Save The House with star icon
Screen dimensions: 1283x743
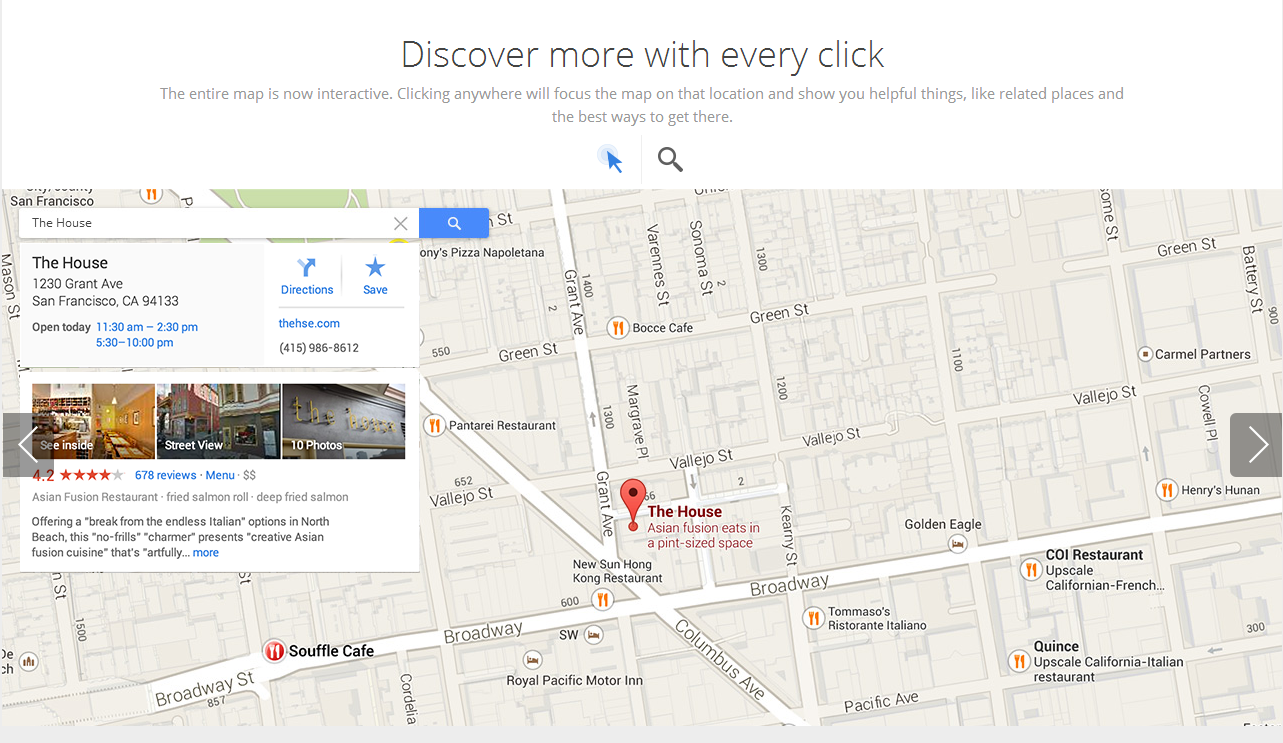[375, 276]
